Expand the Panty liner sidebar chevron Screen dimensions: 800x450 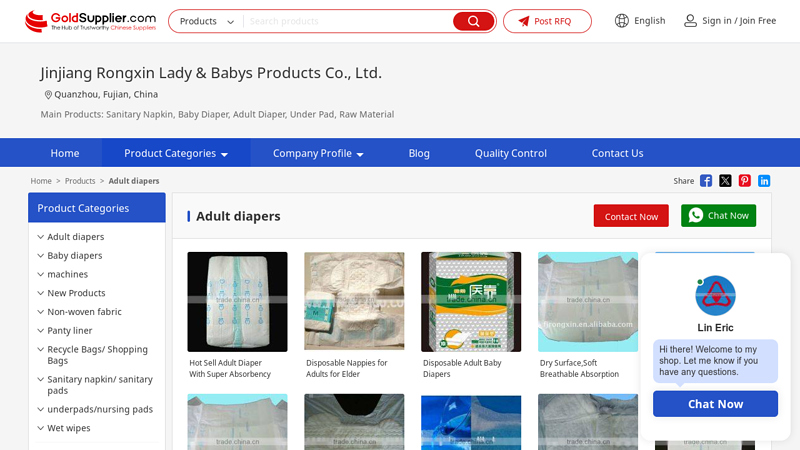pyautogui.click(x=40, y=331)
